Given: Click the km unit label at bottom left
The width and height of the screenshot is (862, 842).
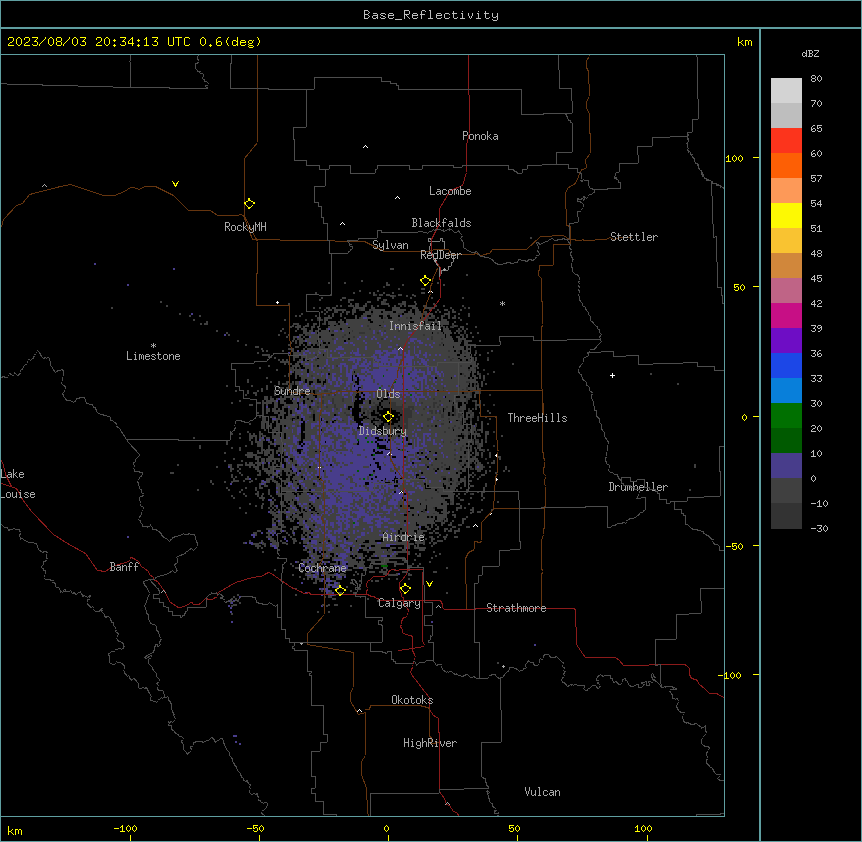Looking at the screenshot, I should click(x=14, y=830).
